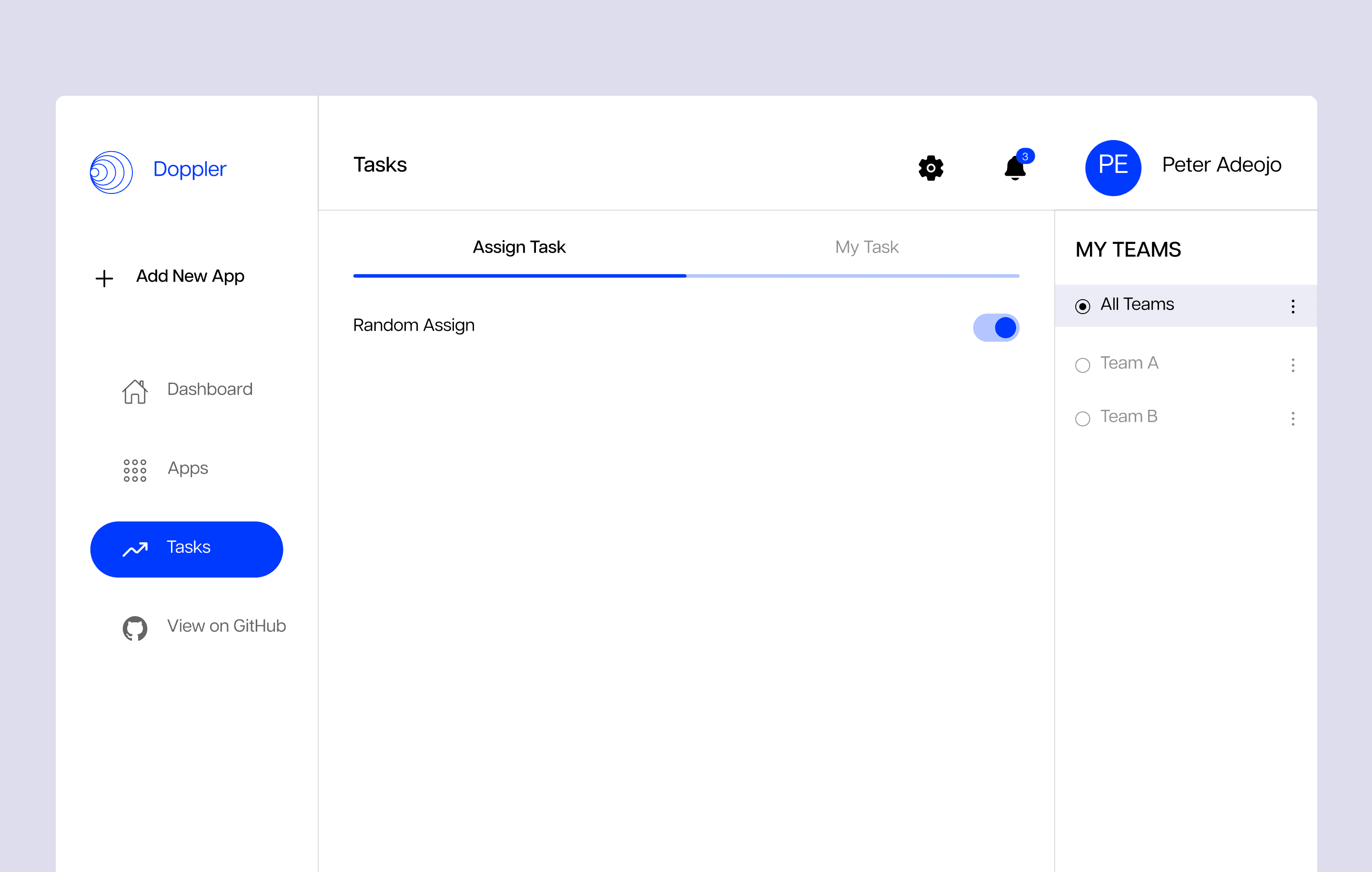Click the Apps grid icon

(135, 470)
